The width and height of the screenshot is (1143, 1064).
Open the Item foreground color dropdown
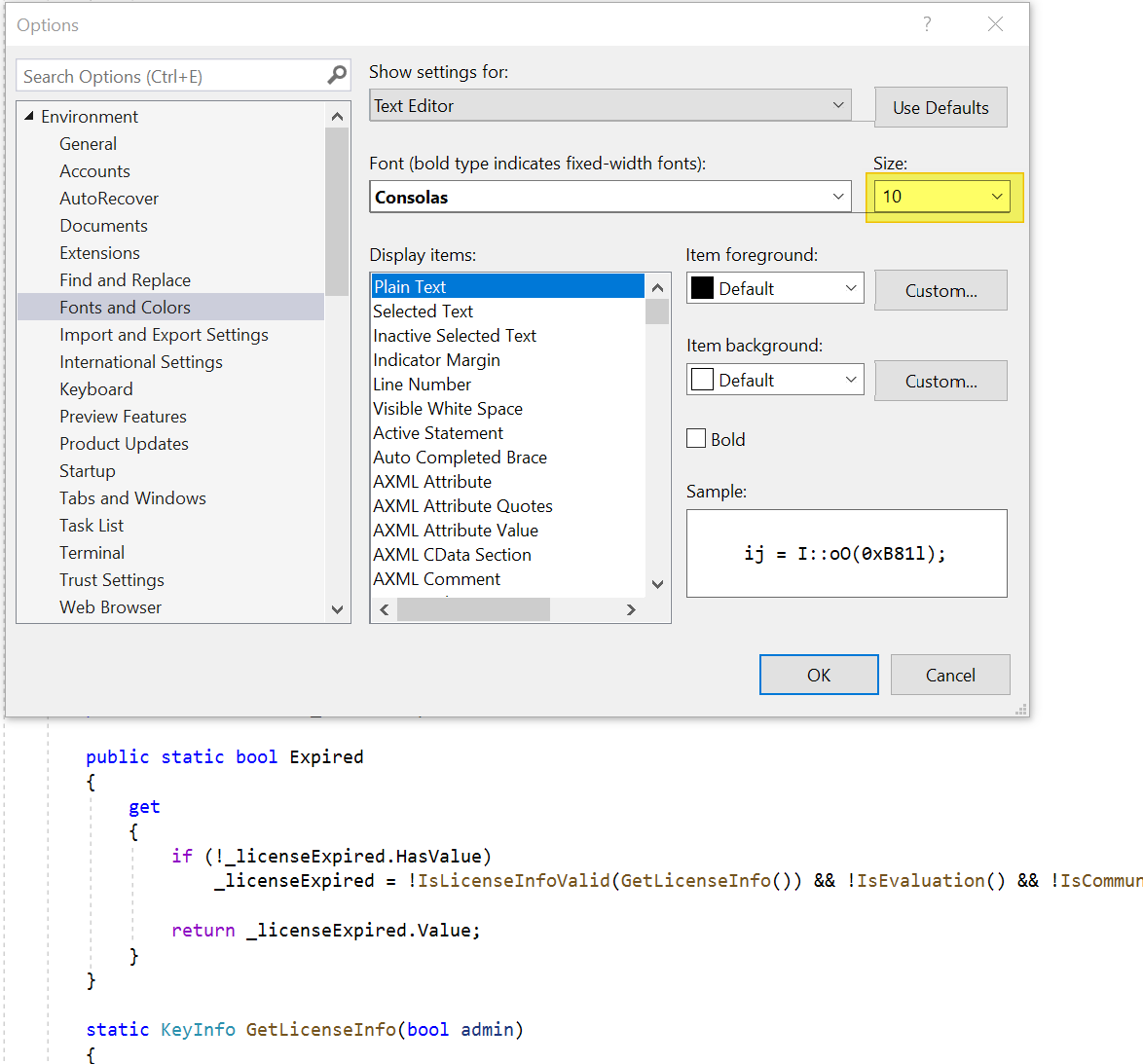[775, 288]
